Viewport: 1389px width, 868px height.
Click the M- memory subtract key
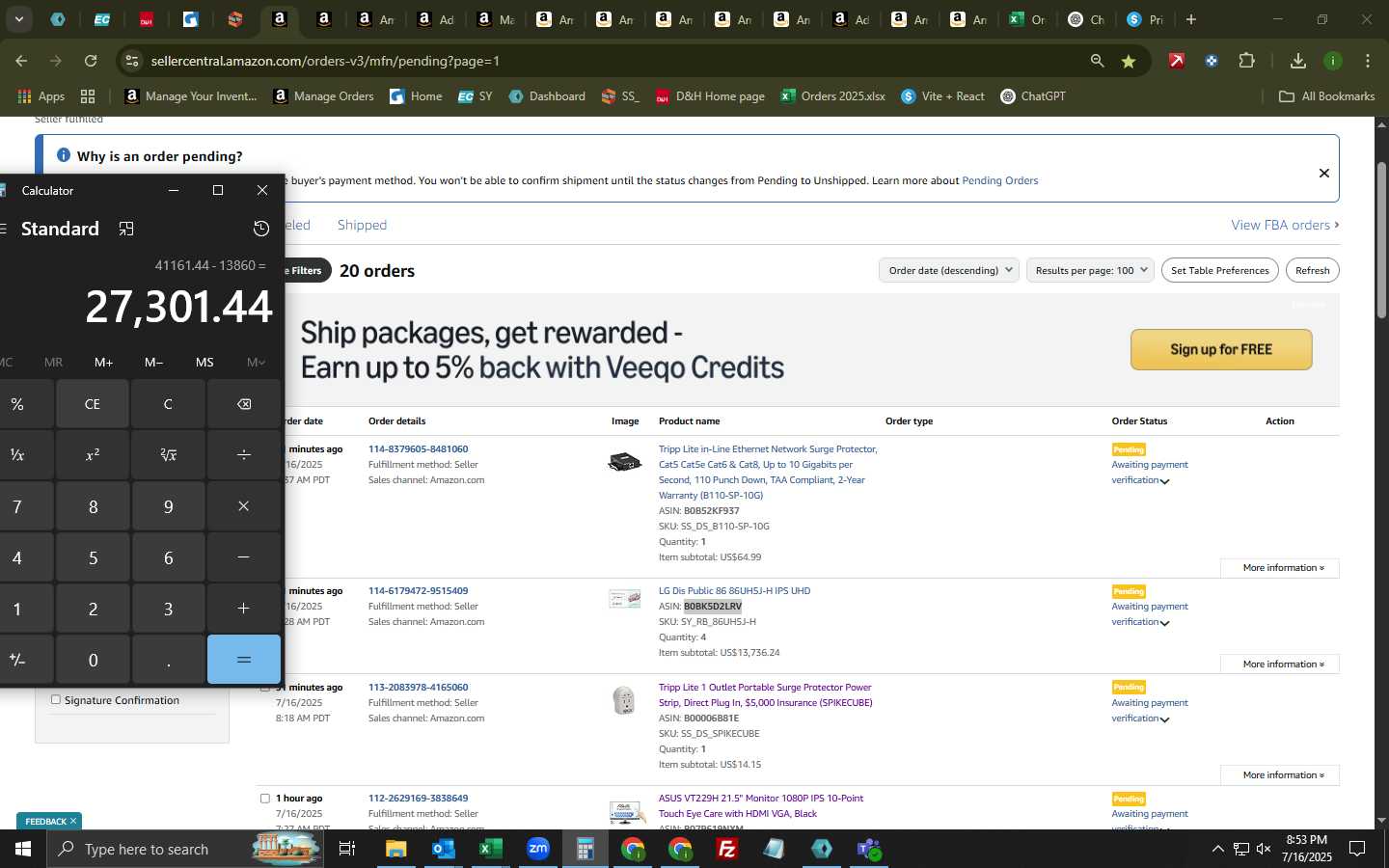pos(154,363)
